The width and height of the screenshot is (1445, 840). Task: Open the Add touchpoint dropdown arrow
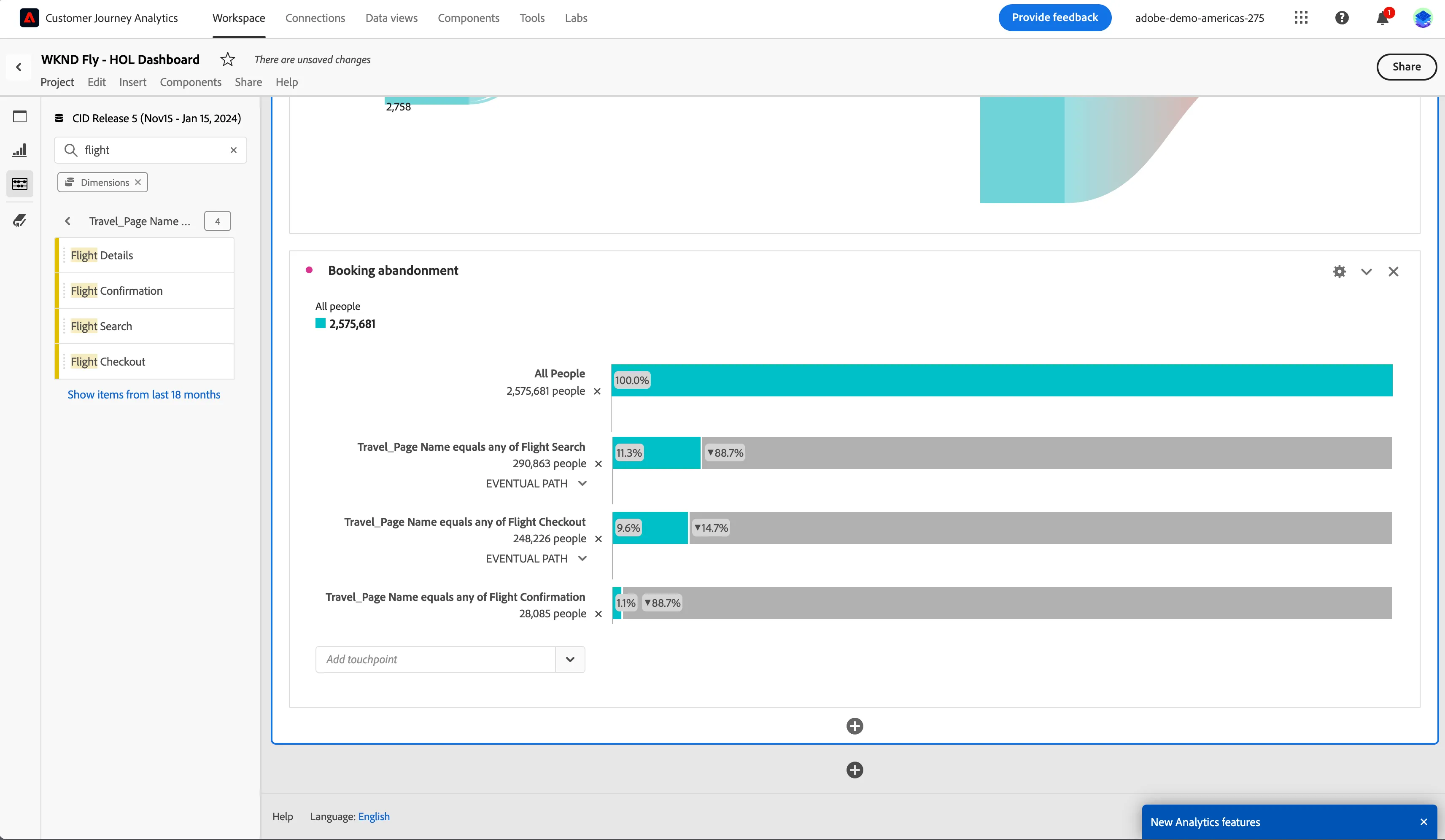pos(570,660)
